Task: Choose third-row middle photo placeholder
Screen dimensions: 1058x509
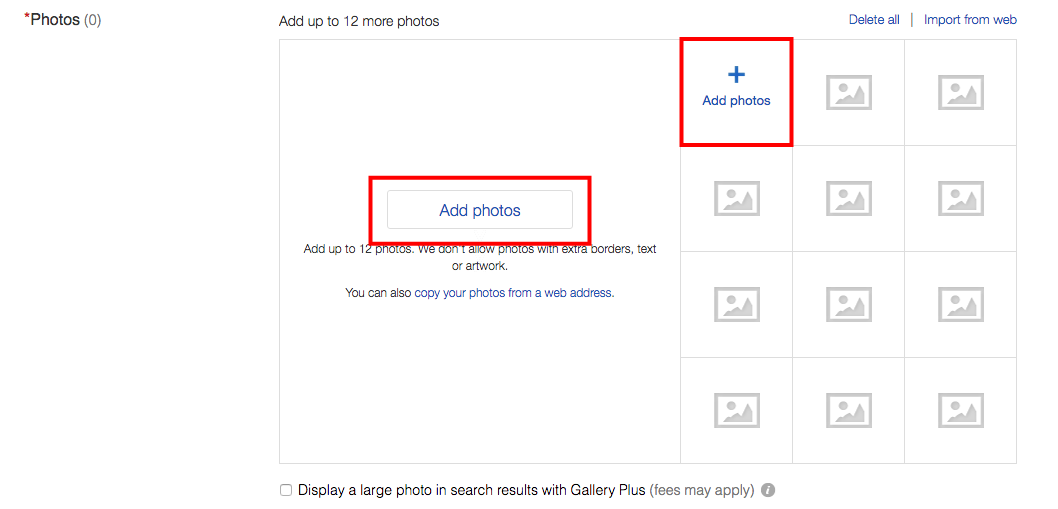Action: 848,304
